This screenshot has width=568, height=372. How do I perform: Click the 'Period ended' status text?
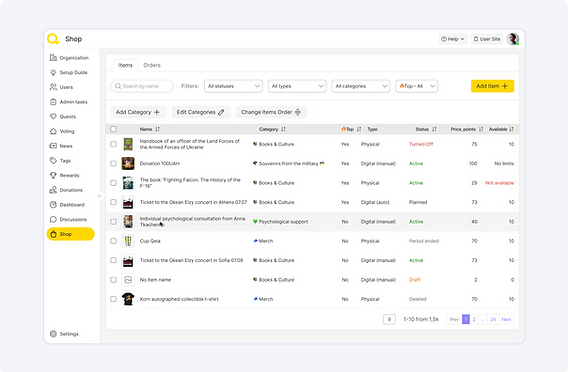pyautogui.click(x=424, y=241)
